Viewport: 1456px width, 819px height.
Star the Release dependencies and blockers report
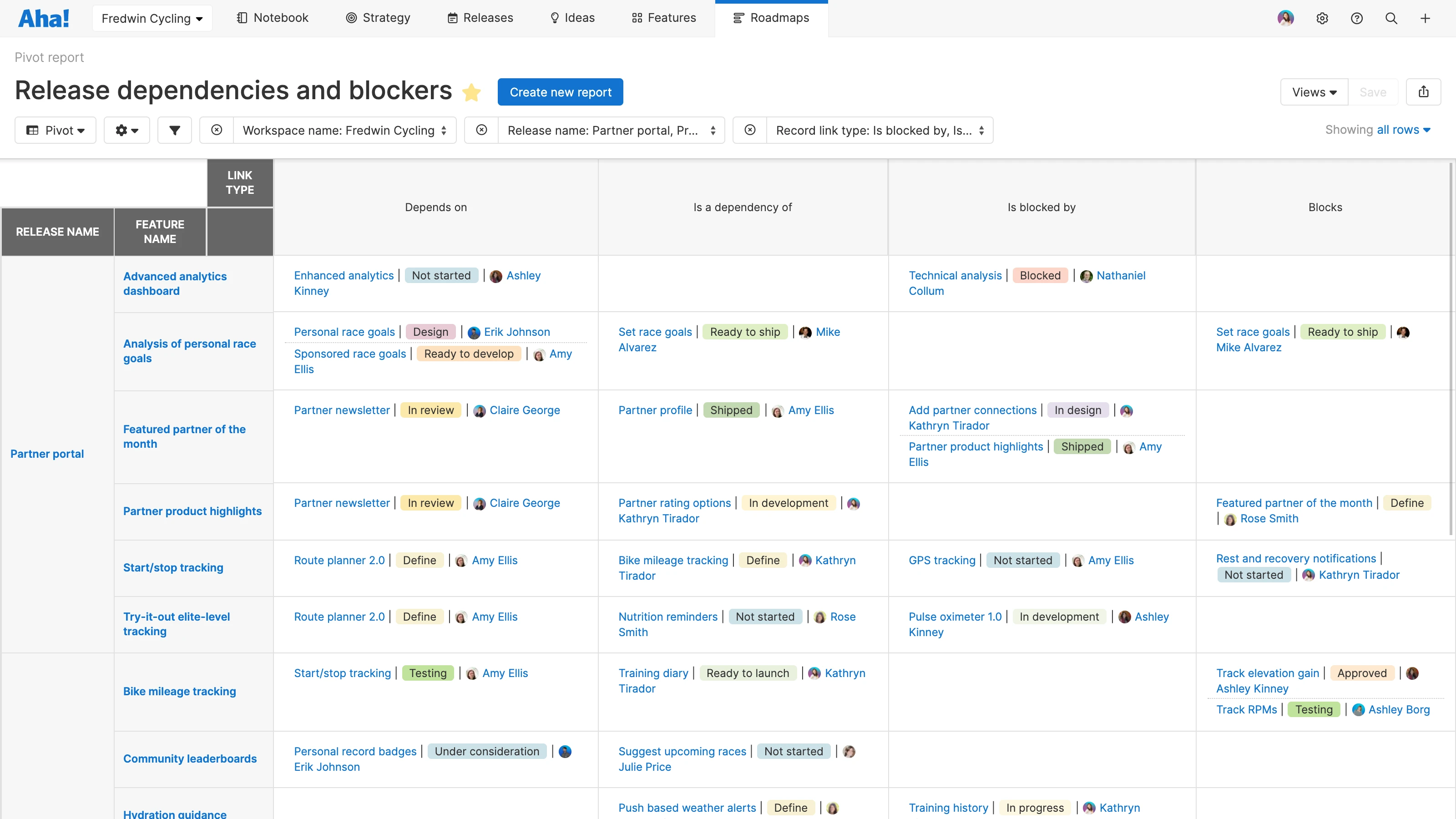pos(472,92)
